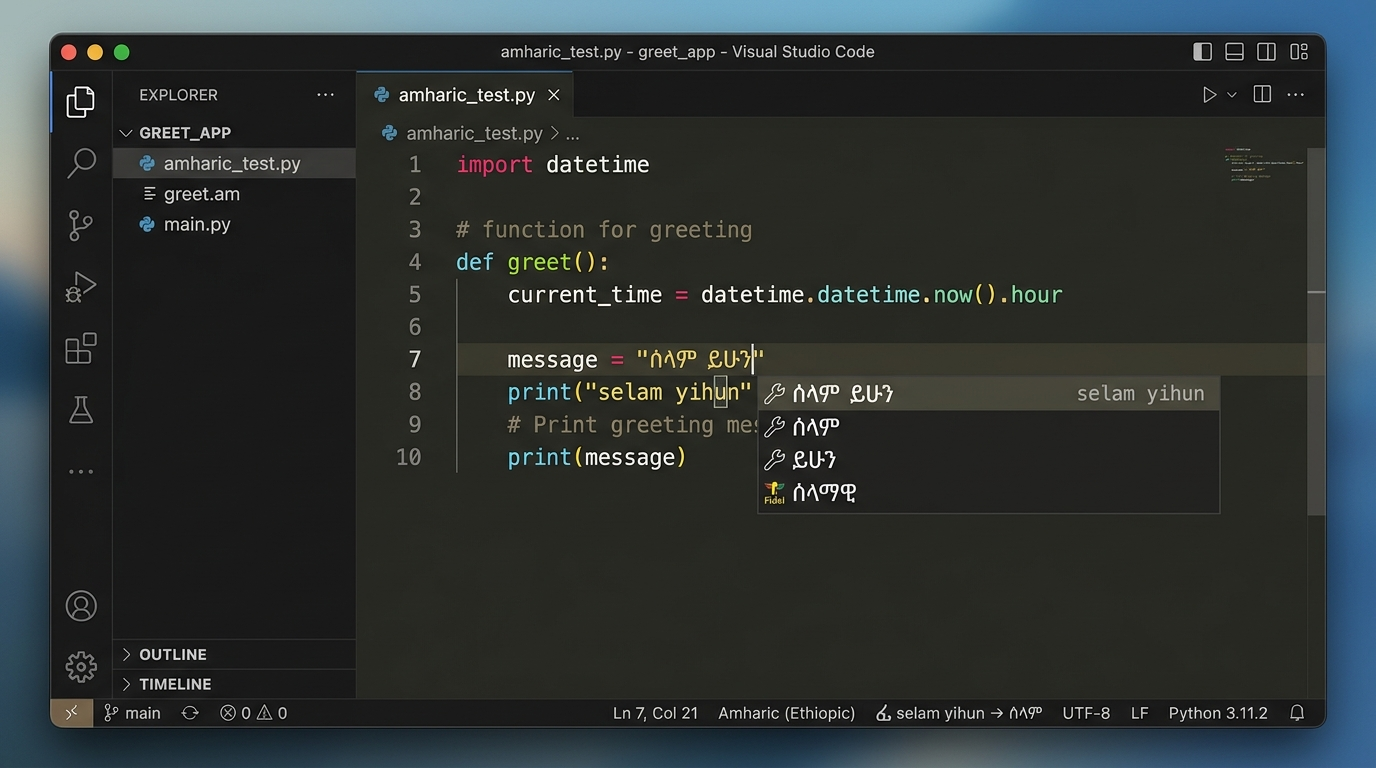Select Python 3.11.2 interpreter
Image resolution: width=1376 pixels, height=768 pixels.
1218,713
